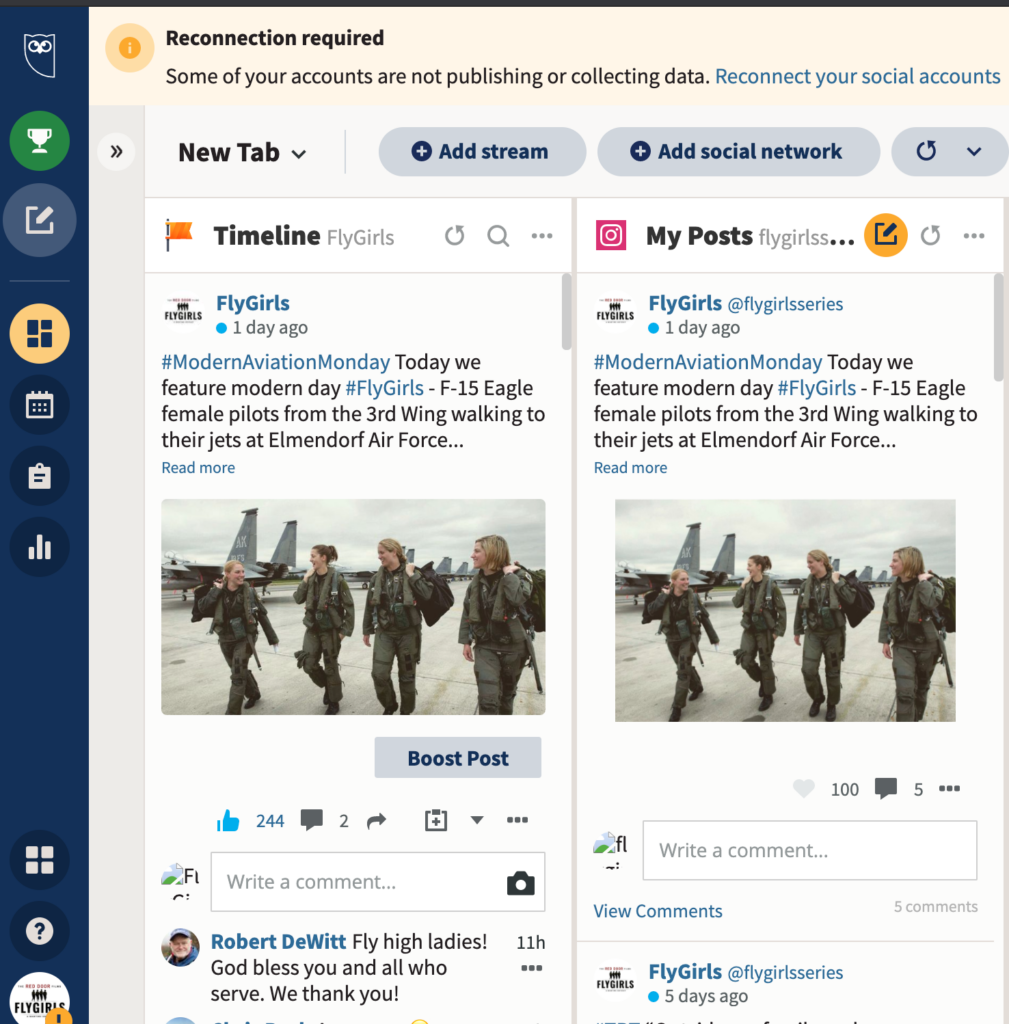Screen dimensions: 1009x1024
Task: Search within the Timeline stream
Action: [498, 236]
